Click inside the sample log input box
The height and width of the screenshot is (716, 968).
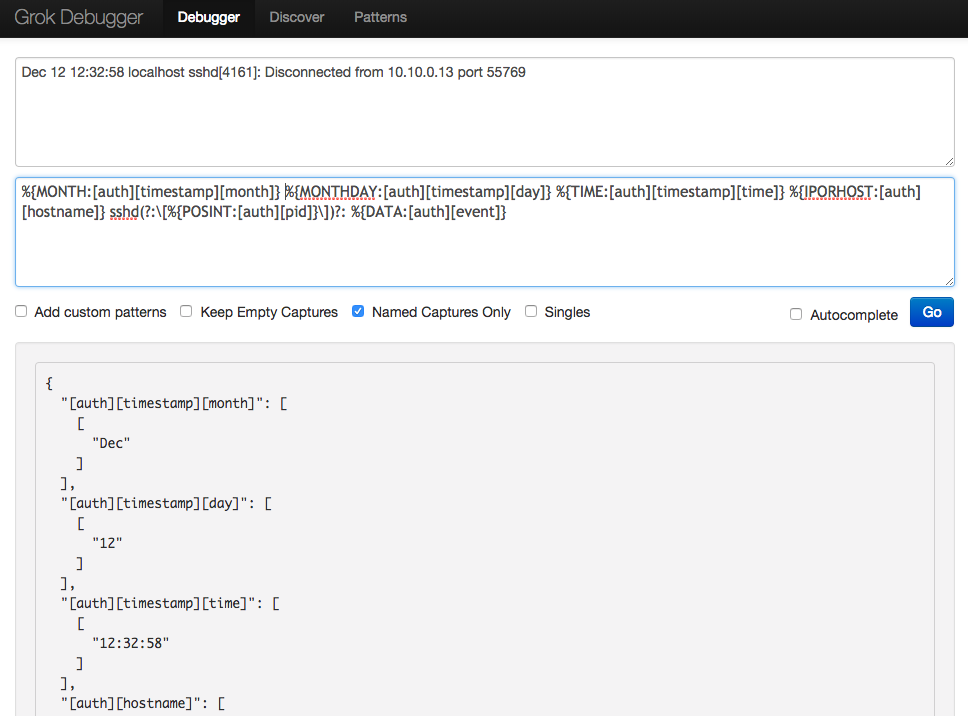coord(485,112)
